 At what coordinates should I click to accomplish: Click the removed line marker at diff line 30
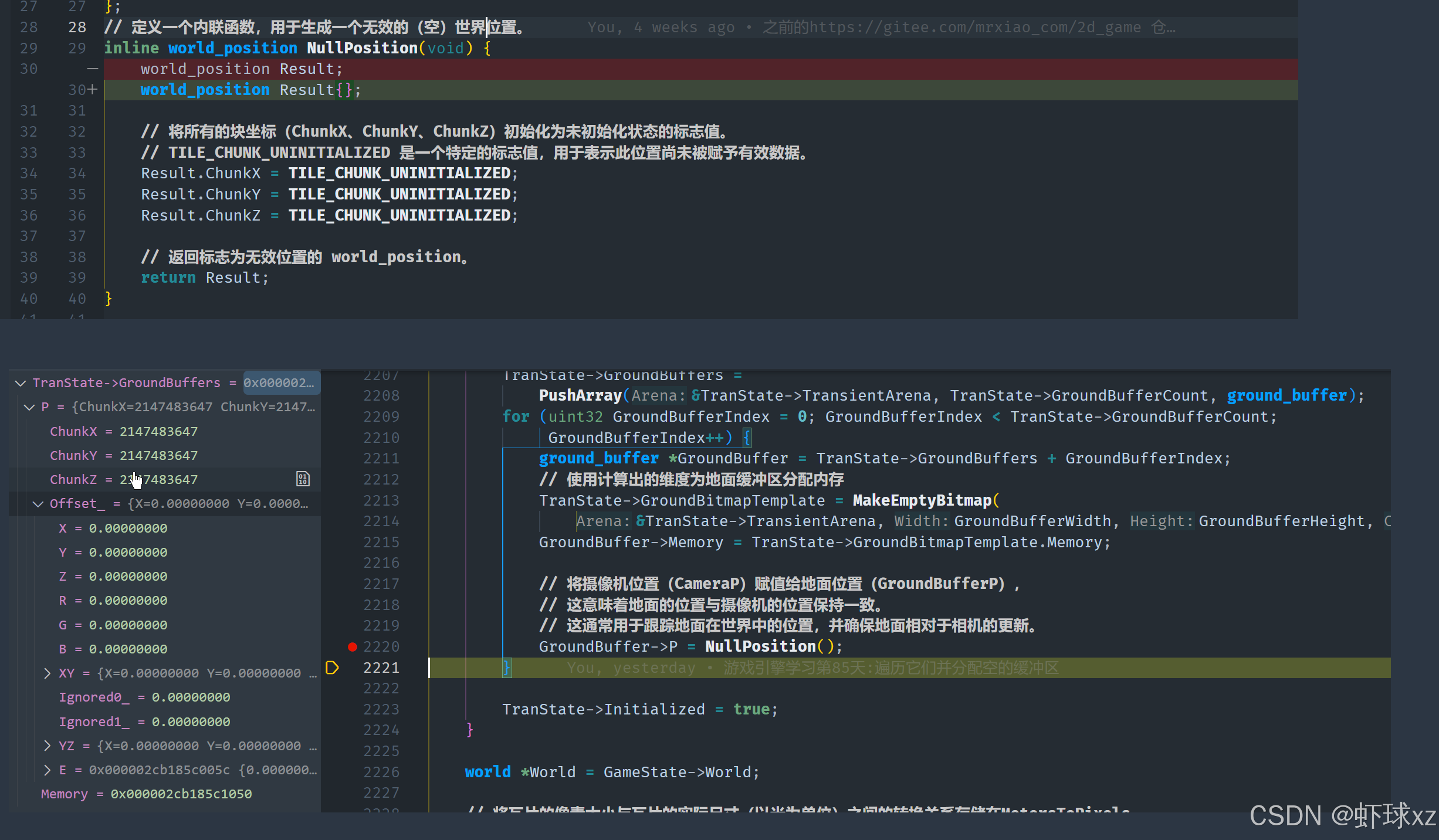pos(92,69)
